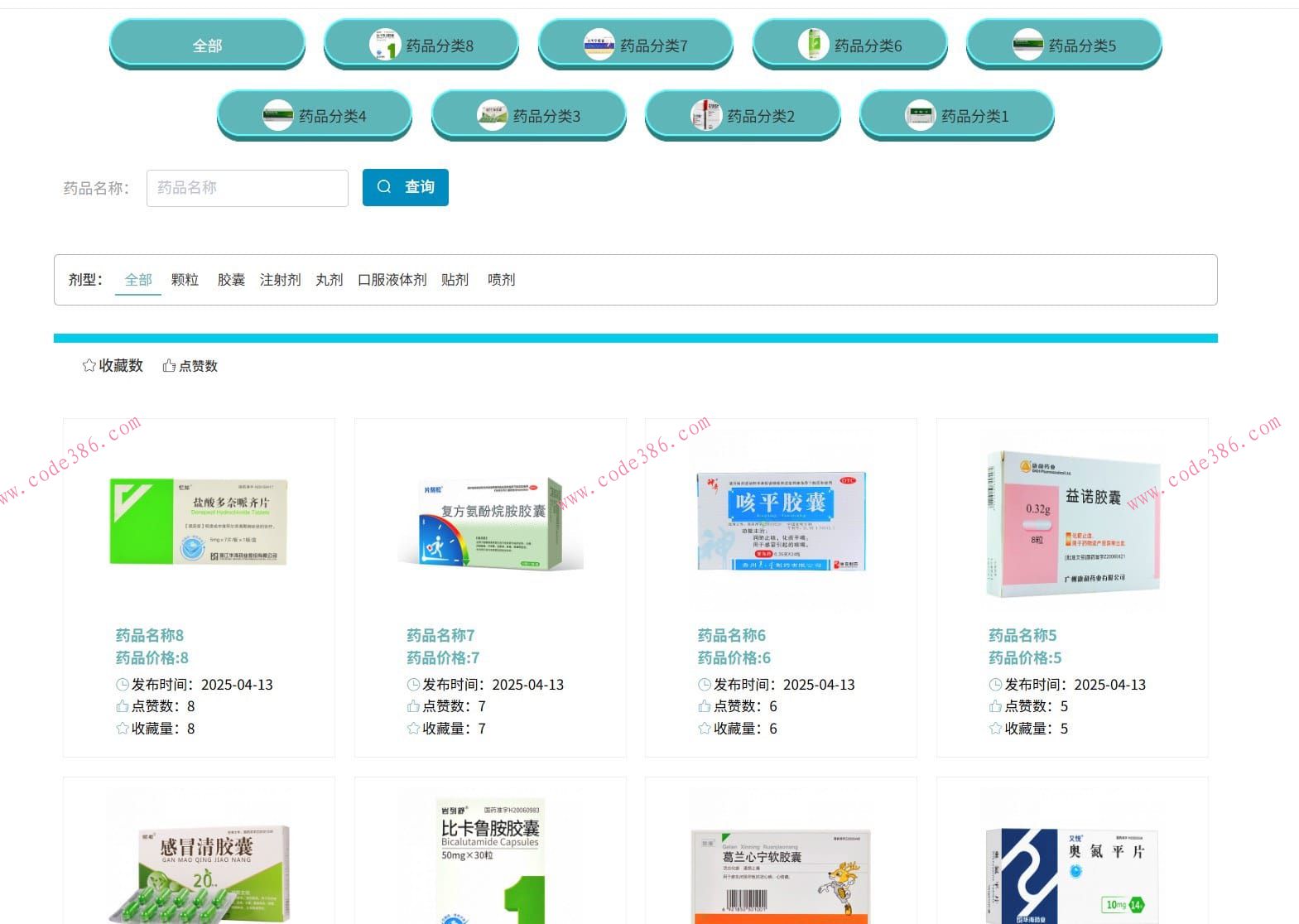1299x924 pixels.
Task: Filter by 丸剂 dosage form
Action: coord(330,280)
